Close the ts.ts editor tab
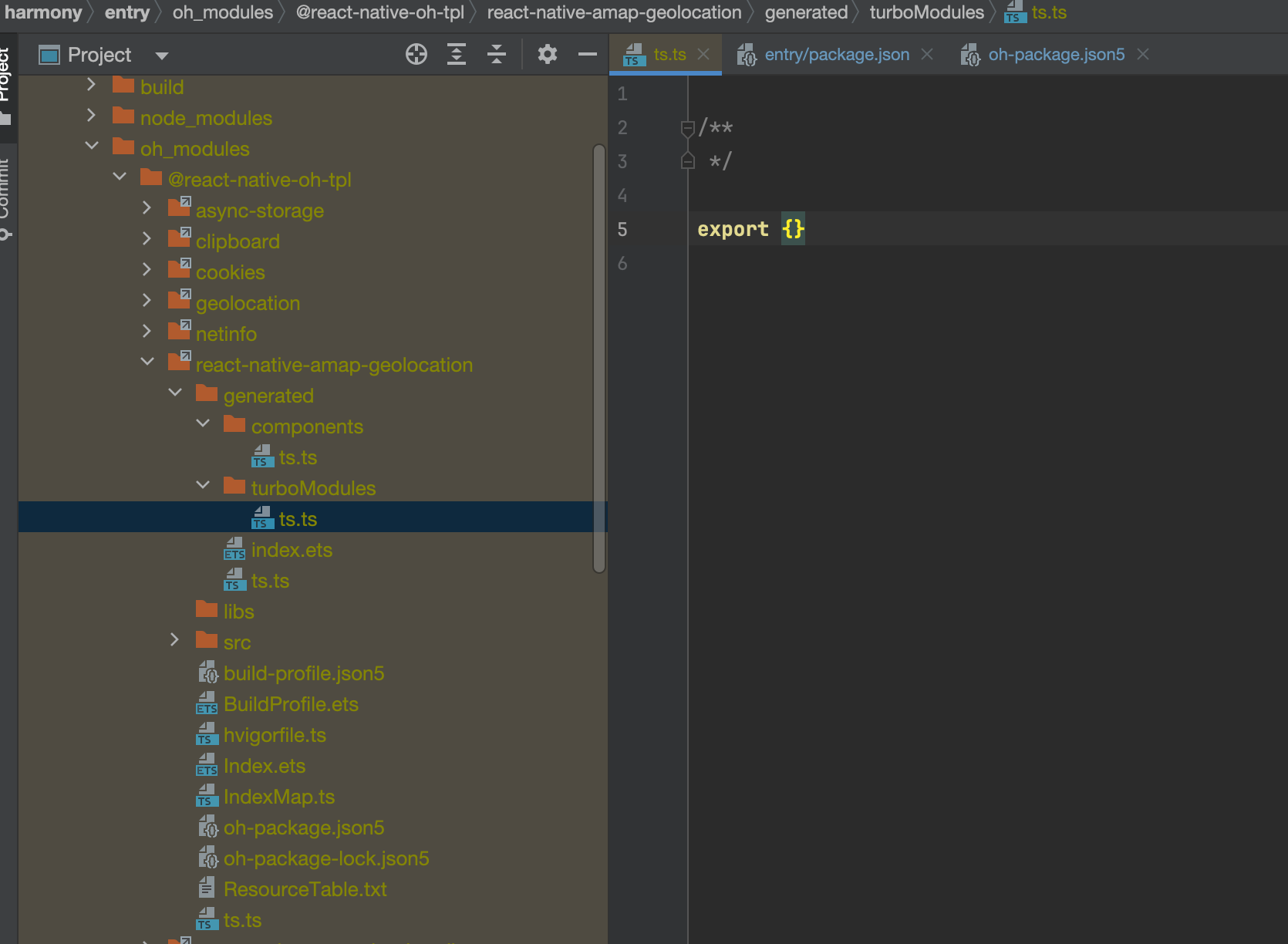This screenshot has height=944, width=1288. pyautogui.click(x=703, y=54)
